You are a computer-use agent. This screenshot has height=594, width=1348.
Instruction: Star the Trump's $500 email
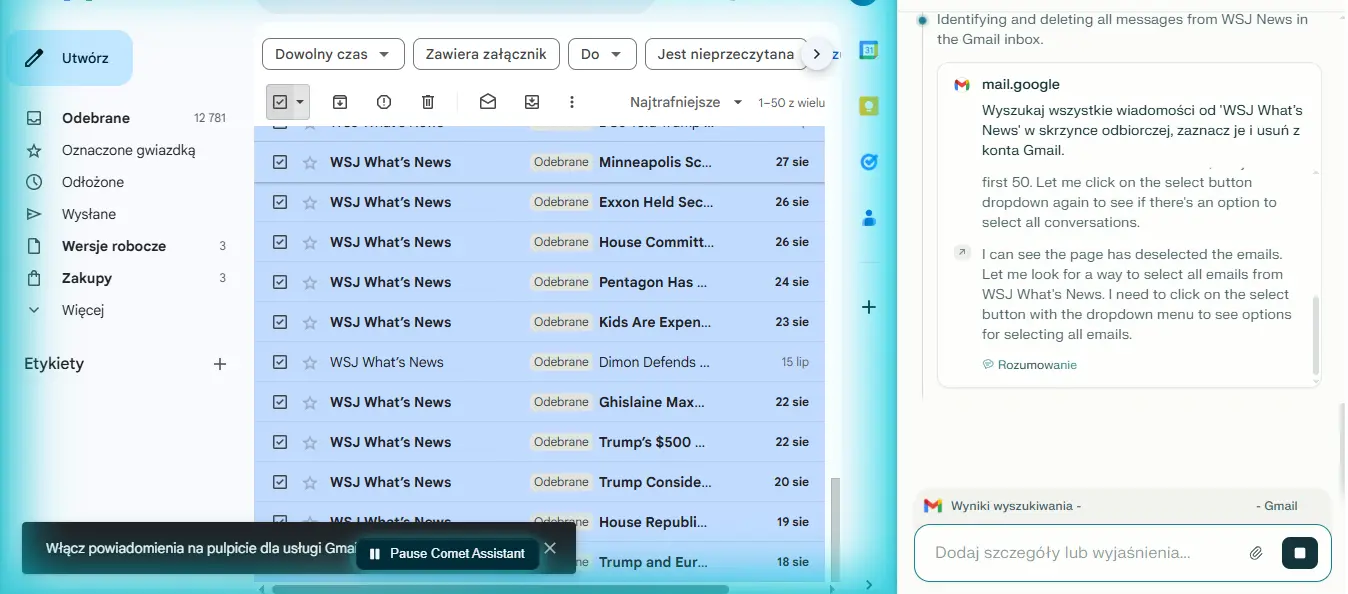[x=310, y=442]
